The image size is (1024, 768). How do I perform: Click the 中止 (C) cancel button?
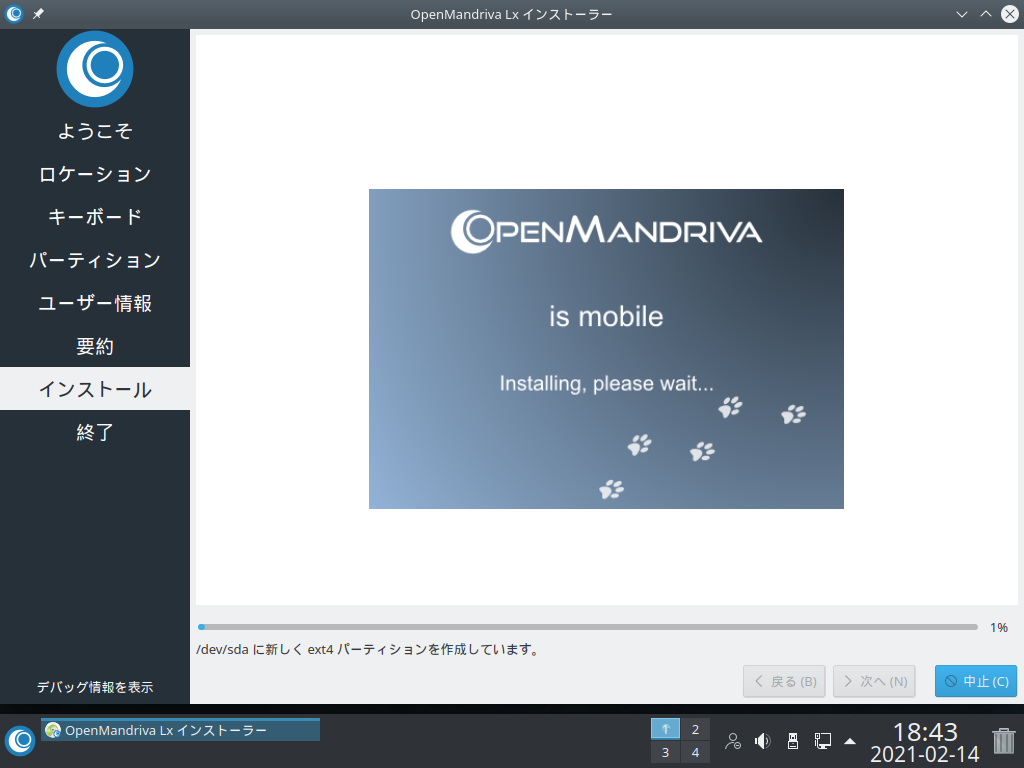[x=976, y=681]
